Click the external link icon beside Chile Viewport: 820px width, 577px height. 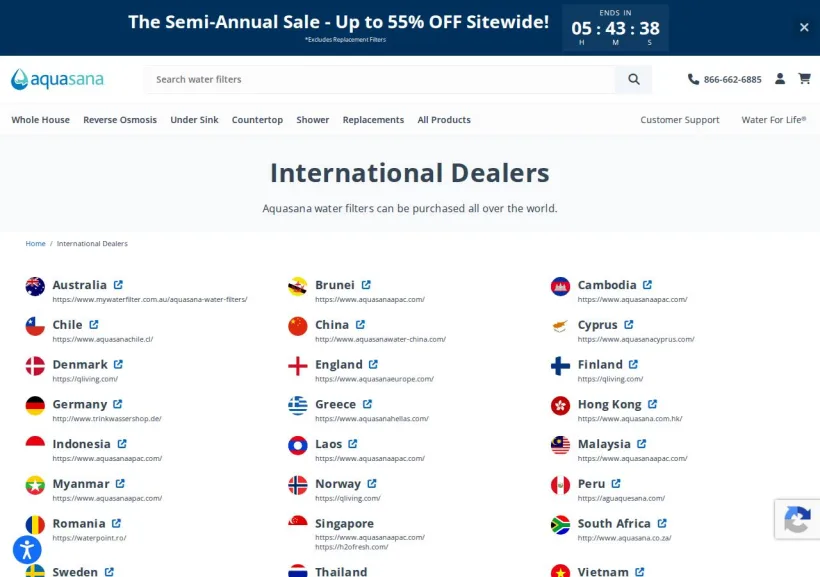coord(94,324)
